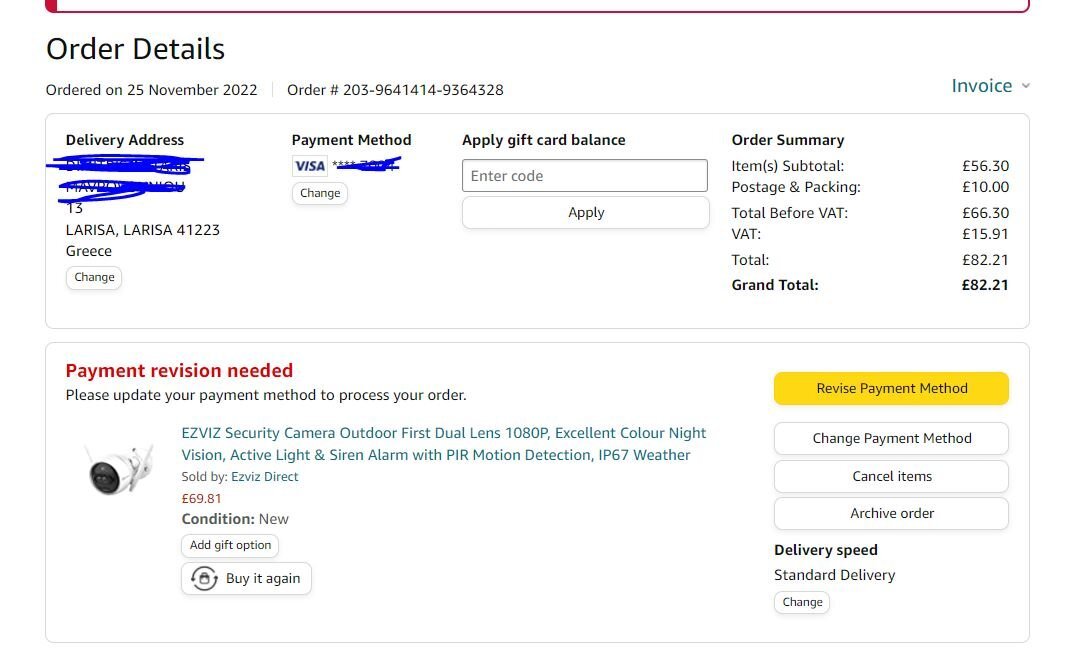
Task: Click the Visa card logo icon
Action: (x=309, y=166)
